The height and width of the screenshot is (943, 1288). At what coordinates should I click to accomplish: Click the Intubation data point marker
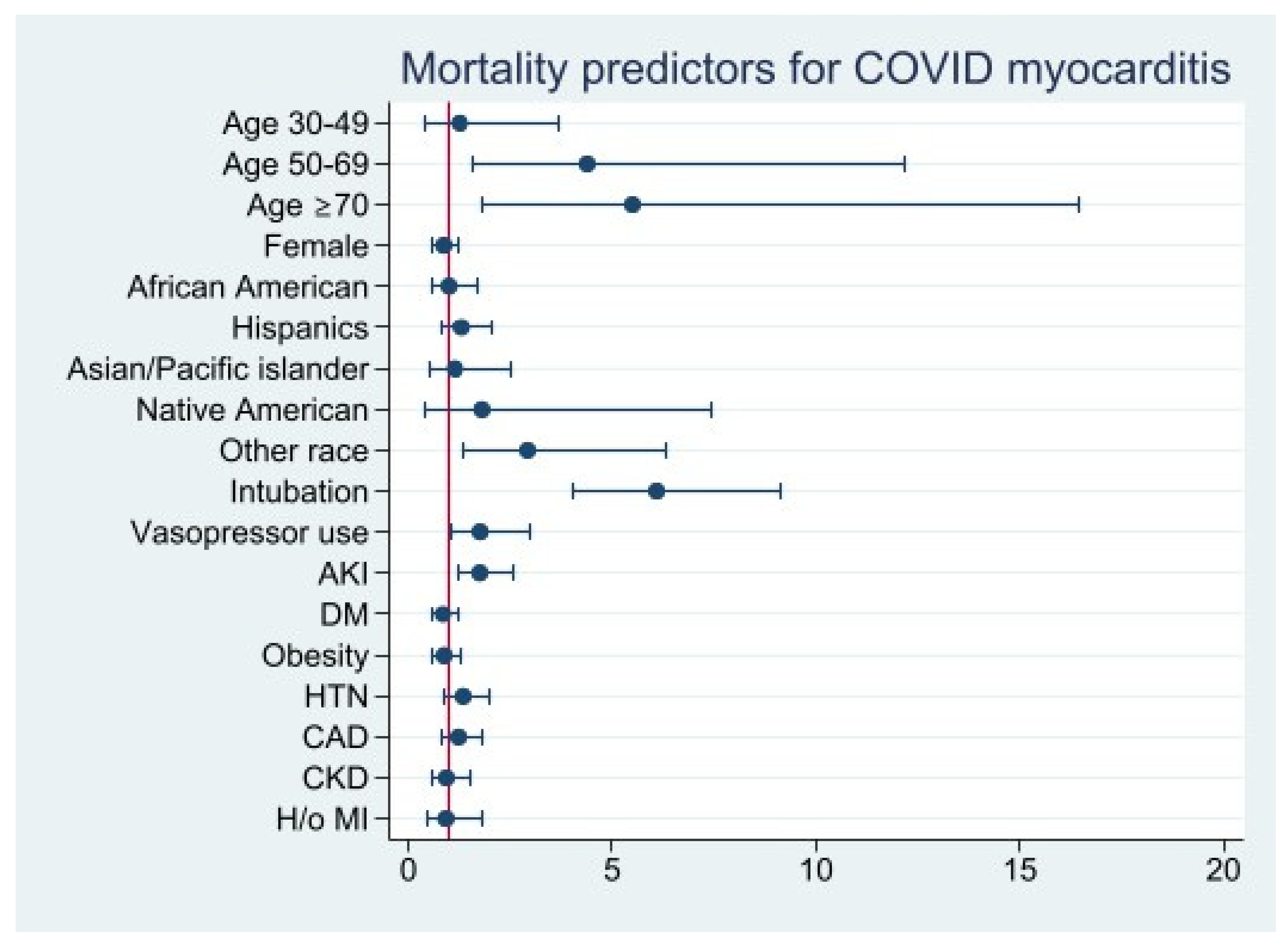[x=657, y=492]
